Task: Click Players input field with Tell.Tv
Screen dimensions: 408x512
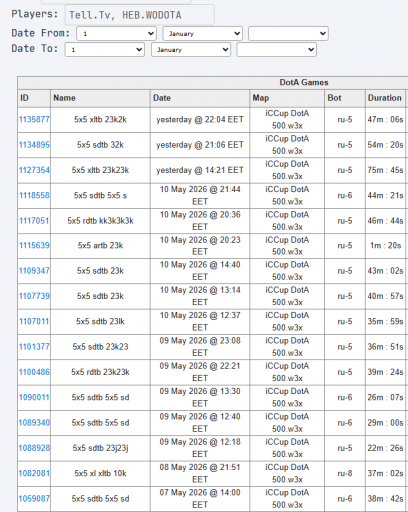Action: [140, 15]
